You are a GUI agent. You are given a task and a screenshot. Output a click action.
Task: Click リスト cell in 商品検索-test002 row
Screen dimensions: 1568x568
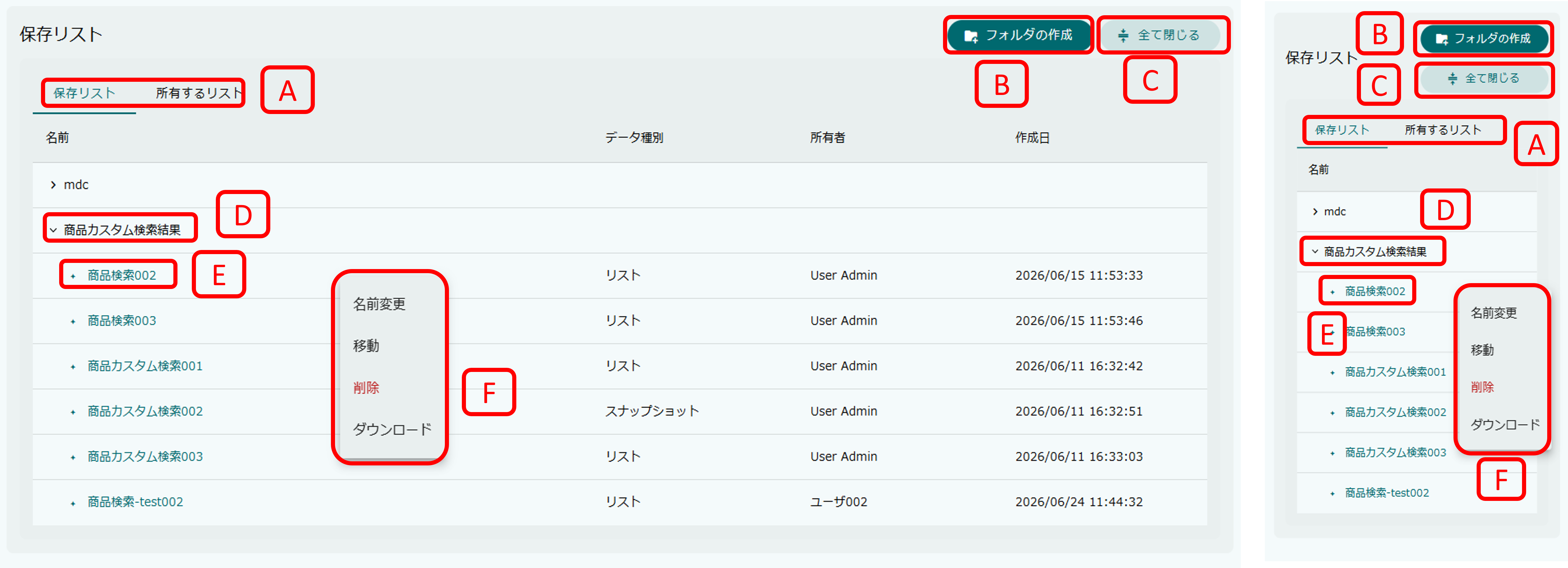point(623,501)
